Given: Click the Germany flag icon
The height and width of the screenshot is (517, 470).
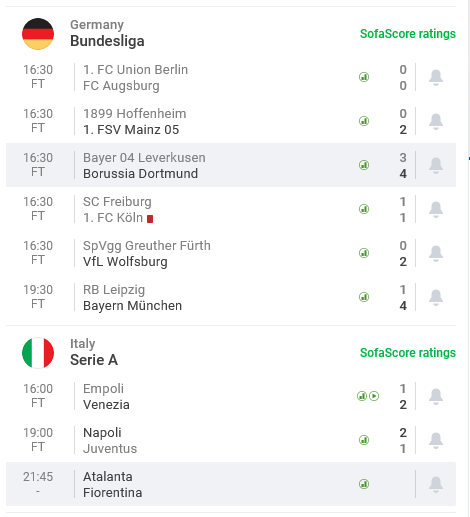Looking at the screenshot, I should (x=38, y=34).
